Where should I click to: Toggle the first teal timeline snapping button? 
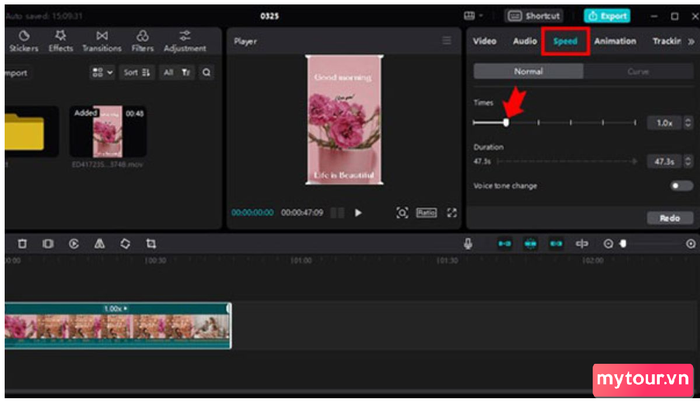point(504,243)
